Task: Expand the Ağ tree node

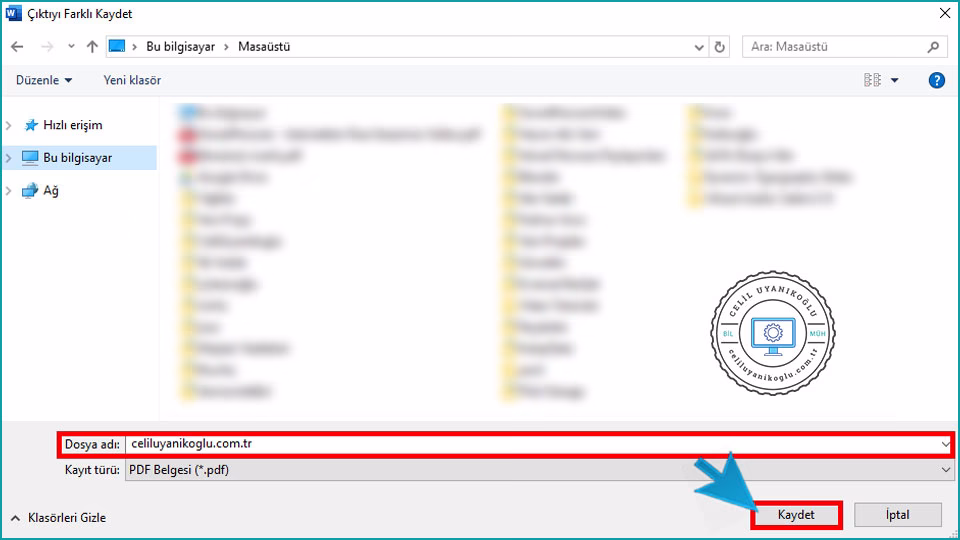Action: (9, 190)
